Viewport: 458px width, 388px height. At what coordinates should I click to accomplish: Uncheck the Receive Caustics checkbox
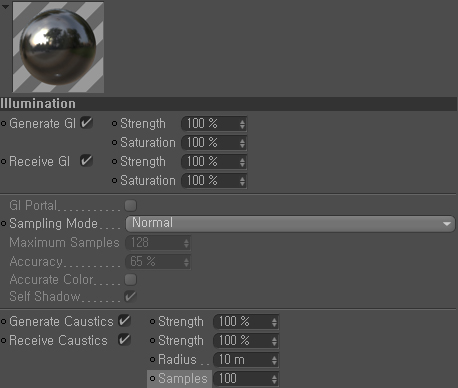coord(124,340)
